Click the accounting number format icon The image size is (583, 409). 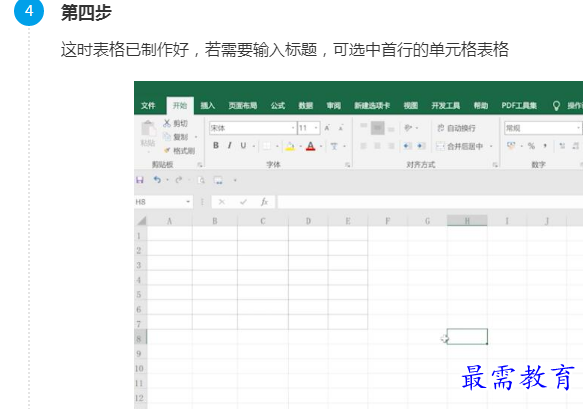(x=512, y=146)
